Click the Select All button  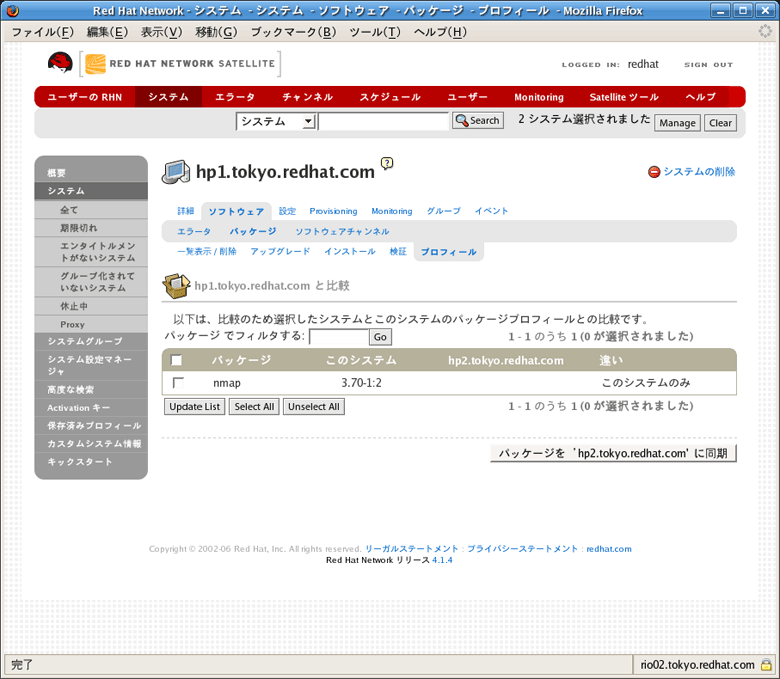(x=254, y=406)
